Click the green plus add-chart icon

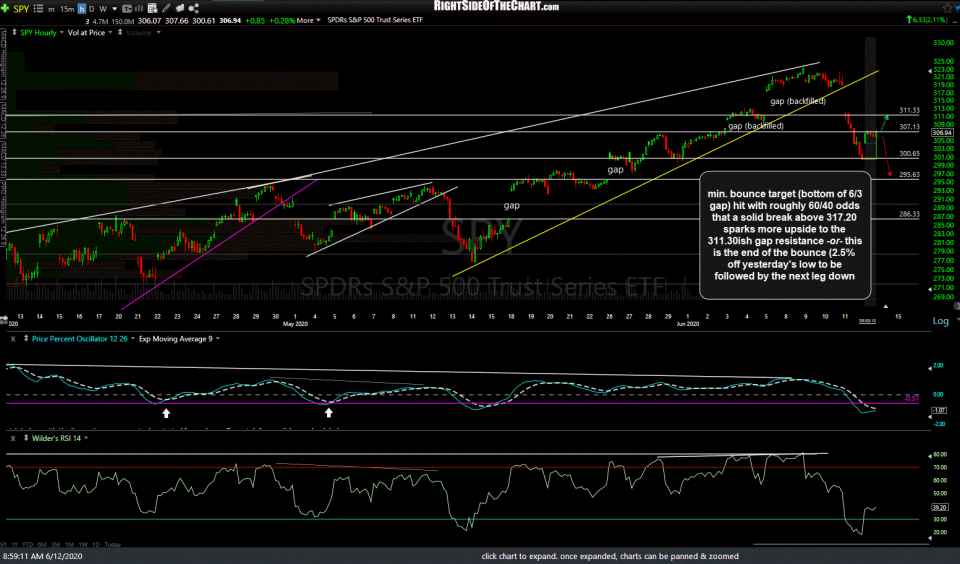click(5, 8)
